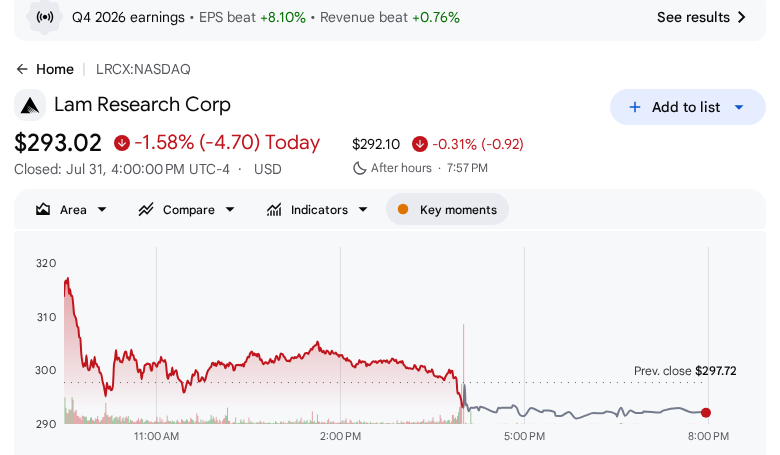Open the Compare dropdown arrow
780x455 pixels.
click(230, 210)
